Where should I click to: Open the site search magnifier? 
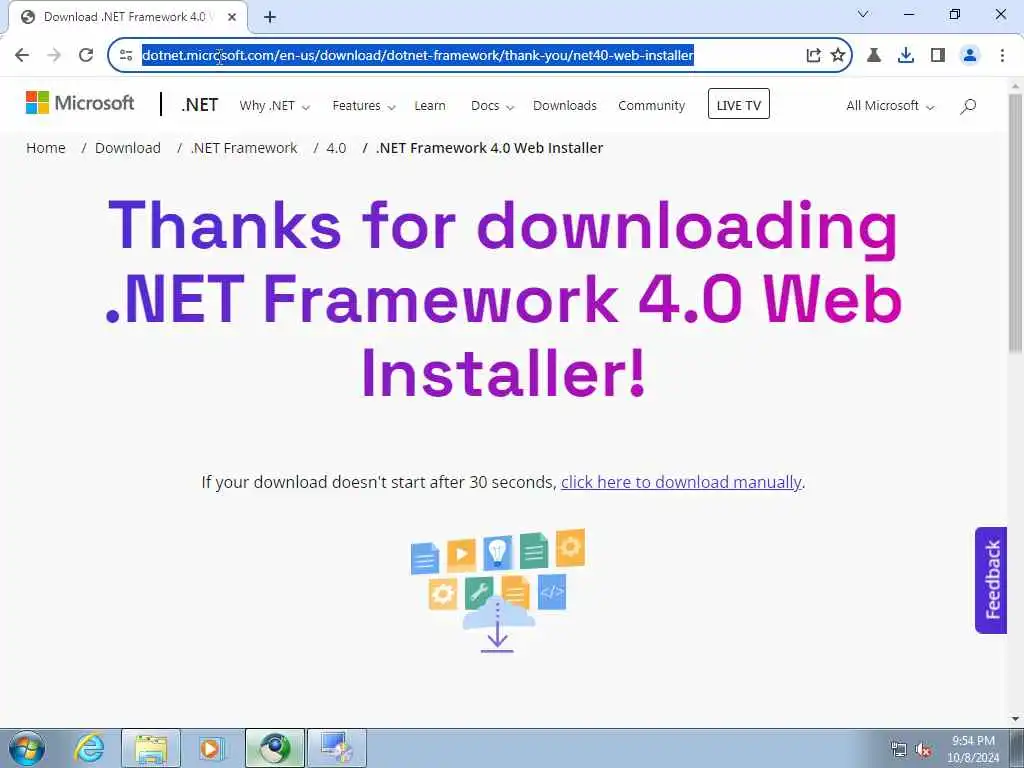pos(968,106)
